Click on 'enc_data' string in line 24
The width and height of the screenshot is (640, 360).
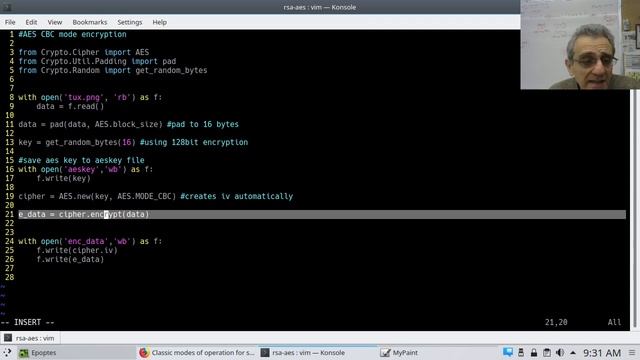coord(86,241)
